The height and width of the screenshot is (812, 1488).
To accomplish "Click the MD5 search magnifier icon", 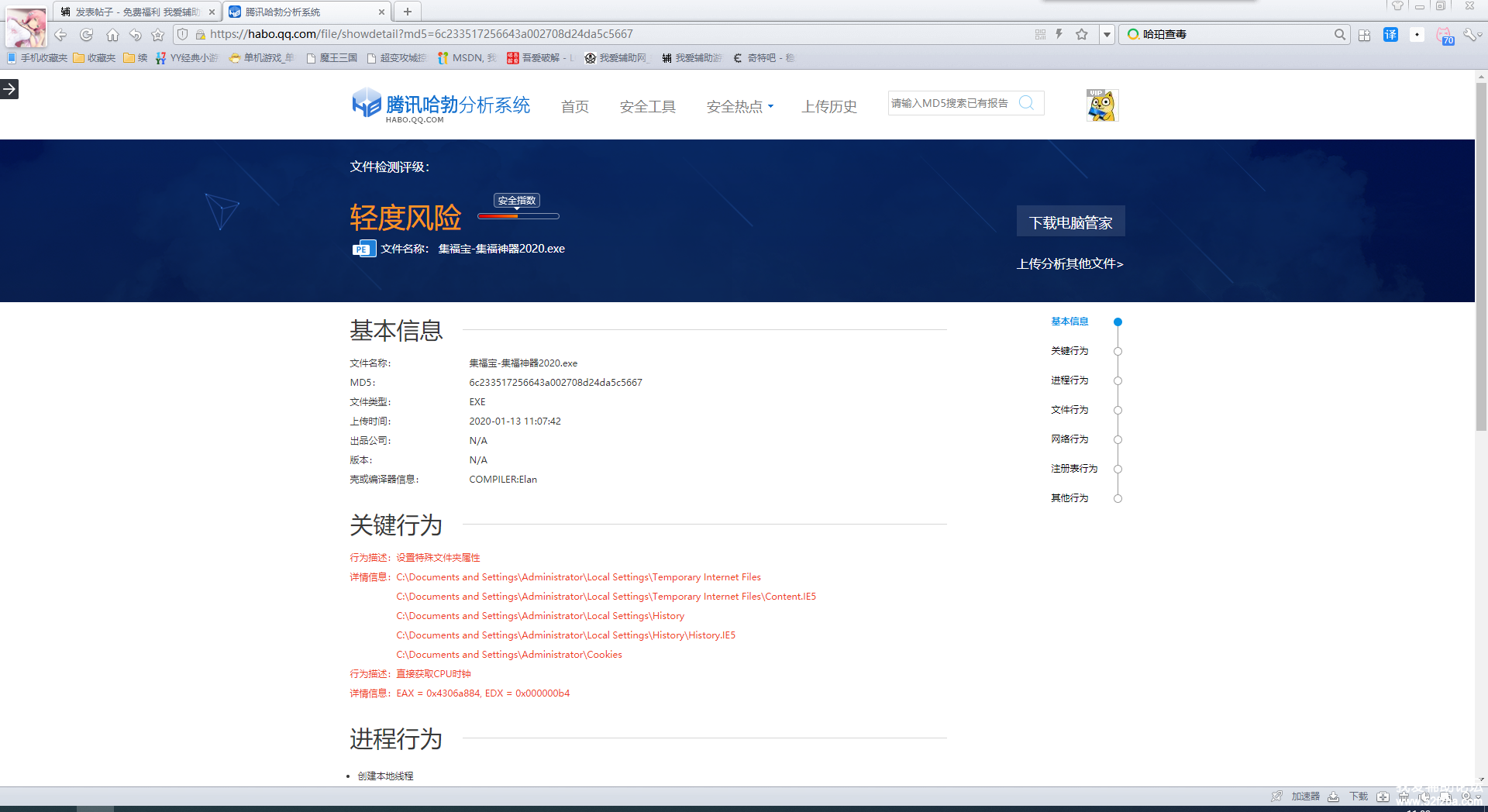I will point(1027,103).
